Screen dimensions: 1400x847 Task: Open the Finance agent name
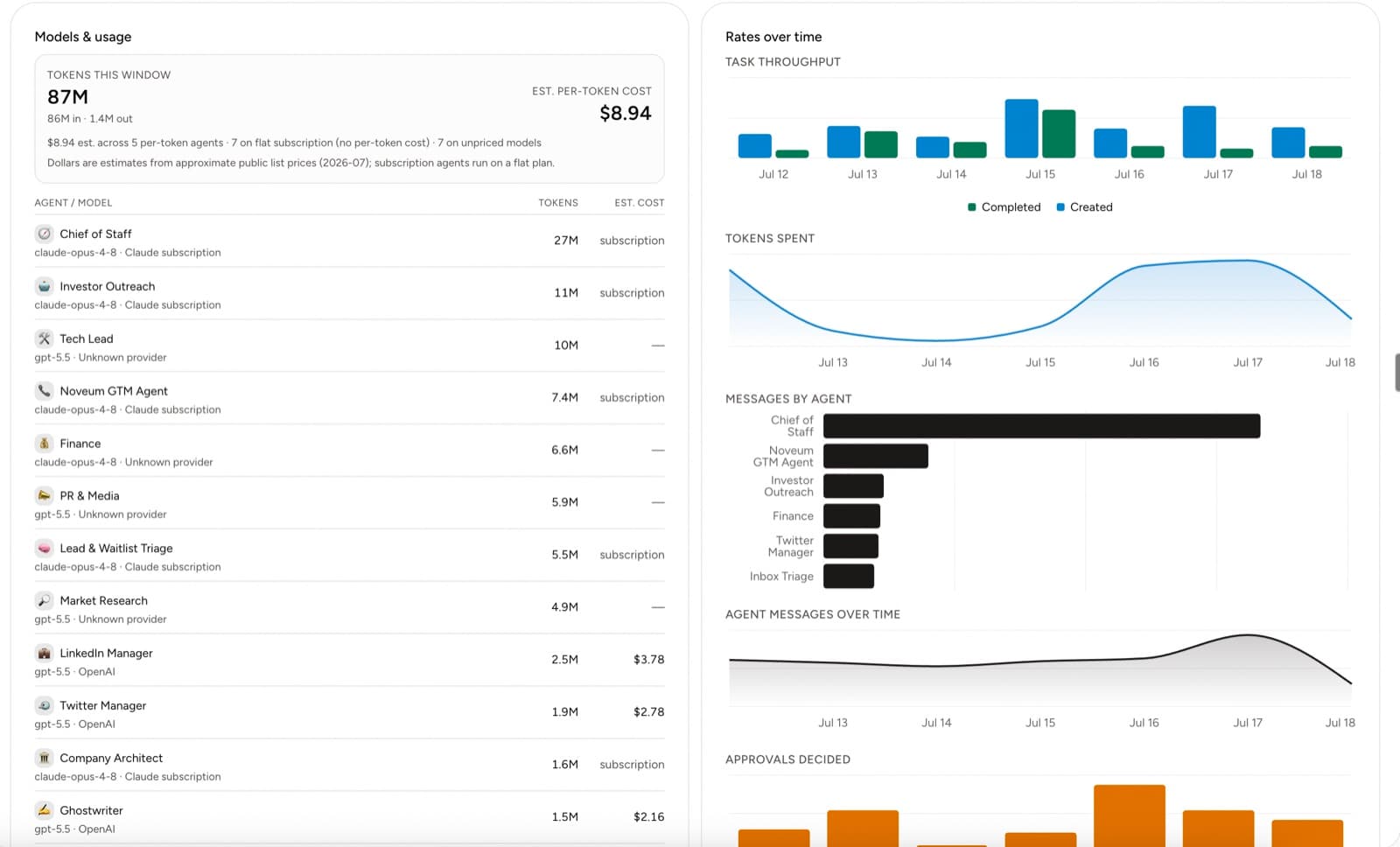click(80, 444)
